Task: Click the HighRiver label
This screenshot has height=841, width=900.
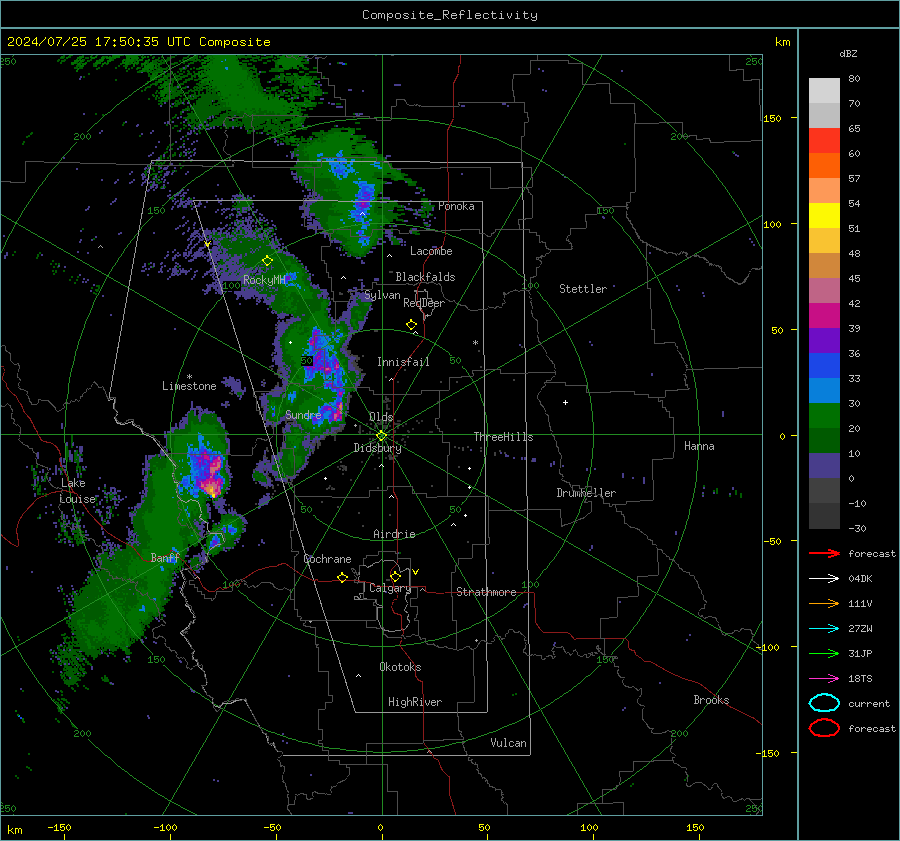Action: click(415, 702)
